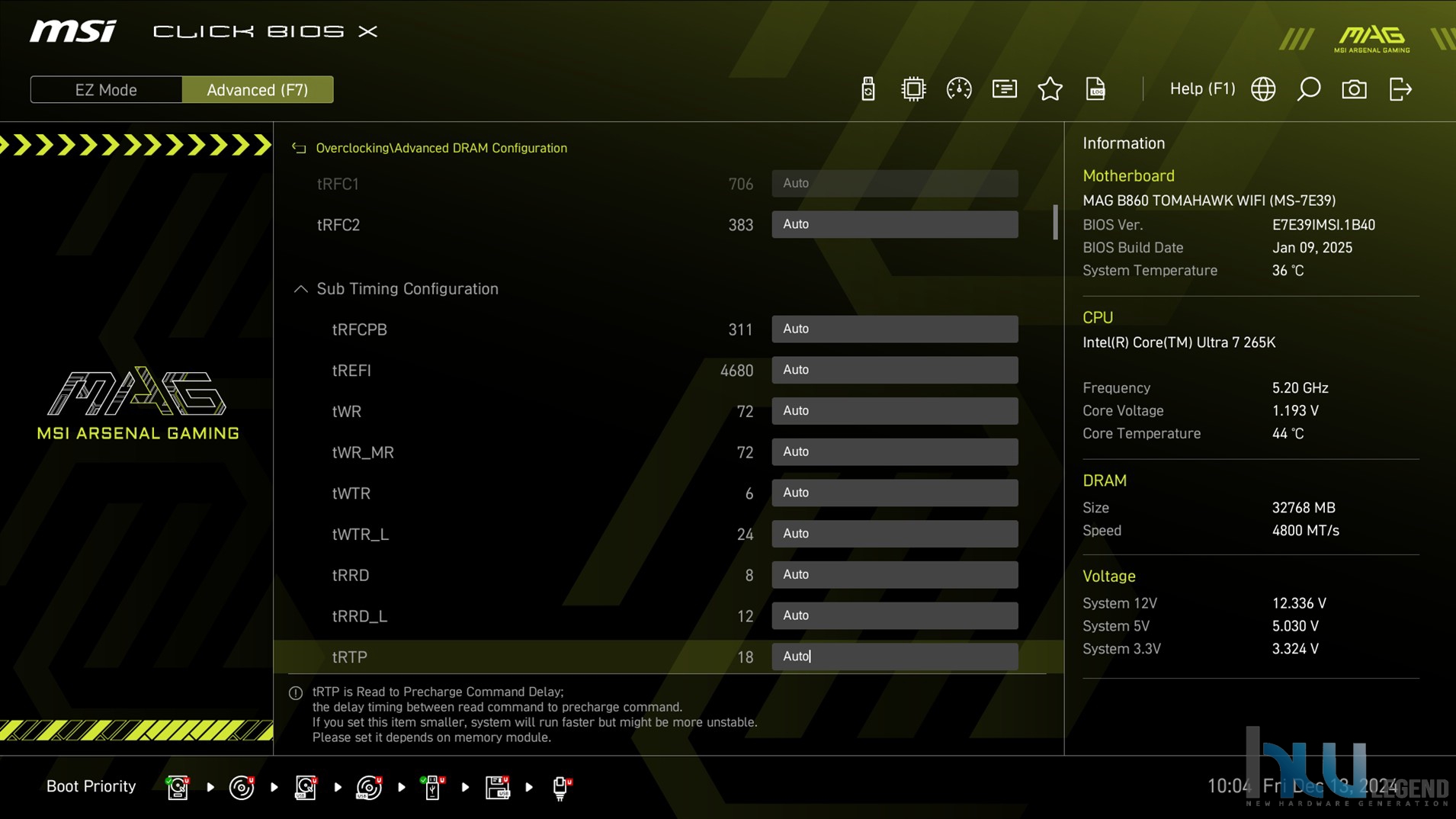Click the Motherboard heading in Information panel
1456x819 pixels.
click(x=1128, y=176)
